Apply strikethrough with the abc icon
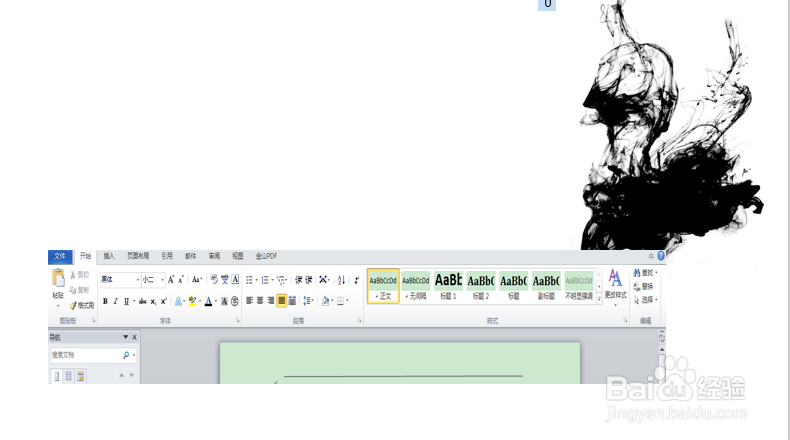The image size is (790, 440). click(143, 301)
